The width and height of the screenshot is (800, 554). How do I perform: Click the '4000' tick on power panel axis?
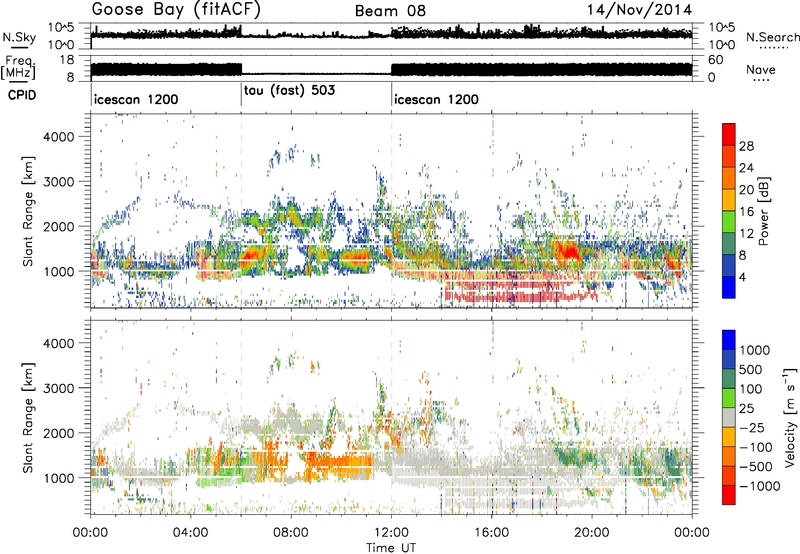point(58,137)
